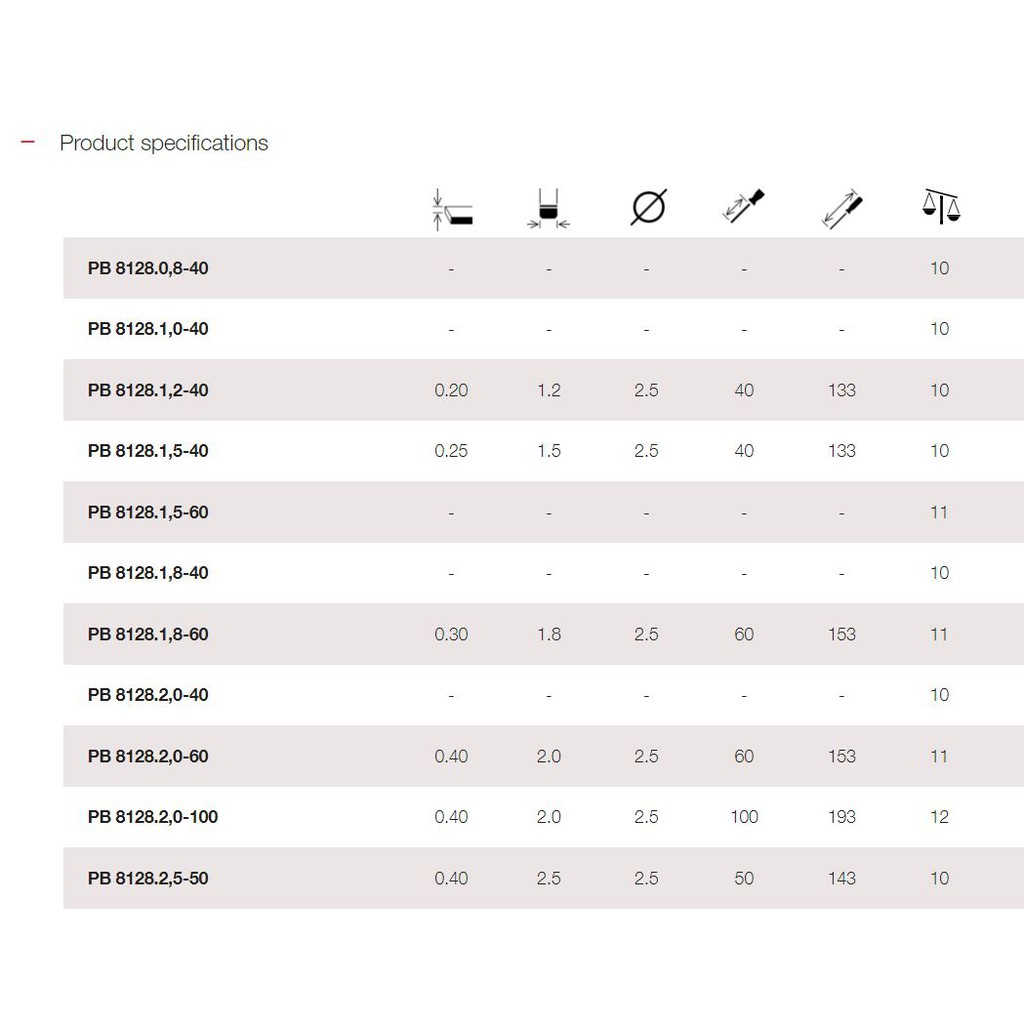Viewport: 1024px width, 1024px height.
Task: Open product PB 8128.1,2-40
Action: coord(148,390)
